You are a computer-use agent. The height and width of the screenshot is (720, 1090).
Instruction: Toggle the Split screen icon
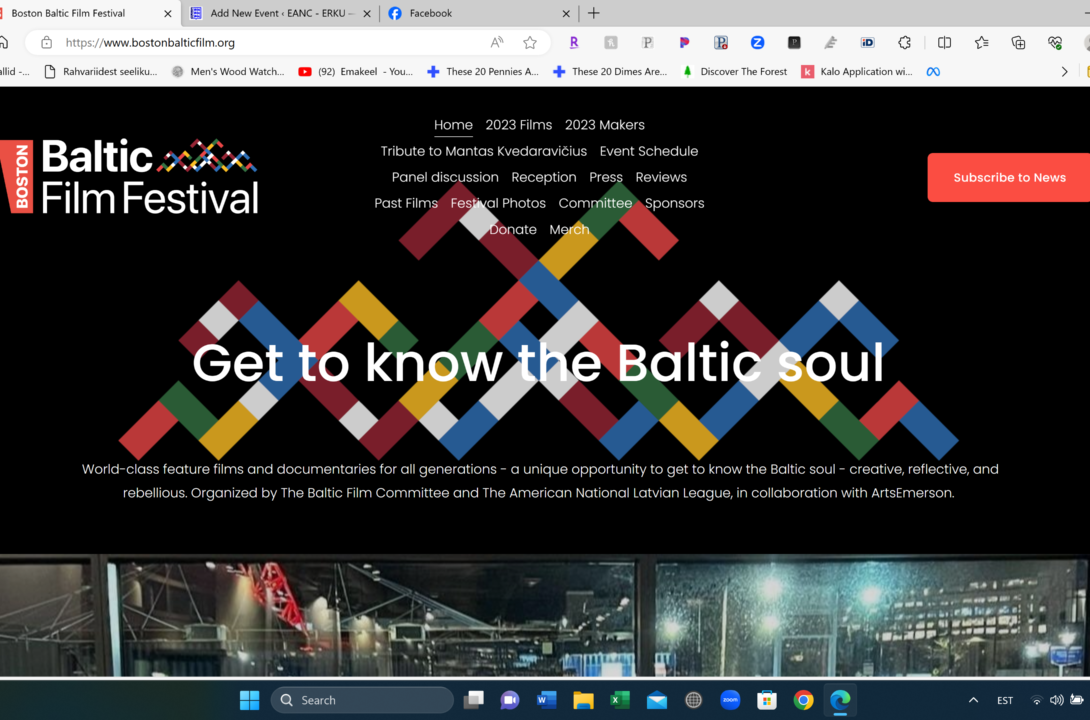tap(944, 43)
